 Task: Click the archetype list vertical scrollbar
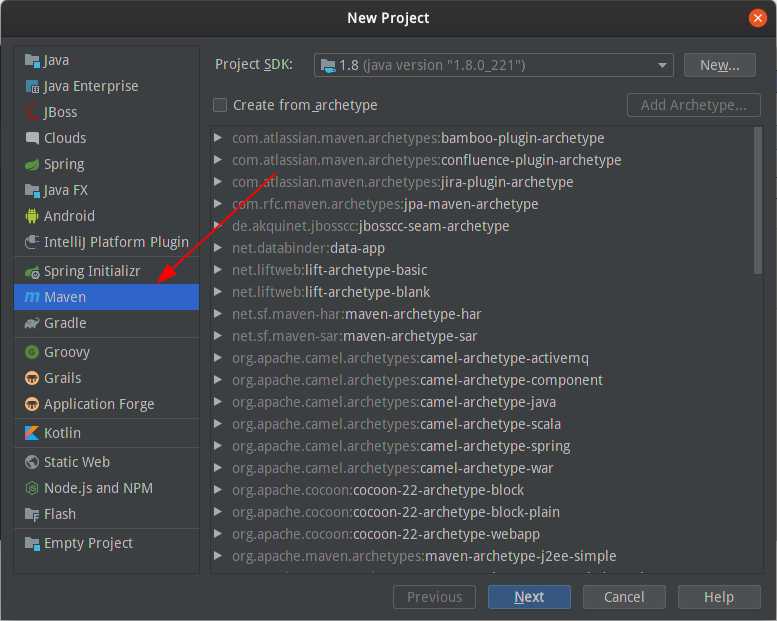click(x=758, y=200)
